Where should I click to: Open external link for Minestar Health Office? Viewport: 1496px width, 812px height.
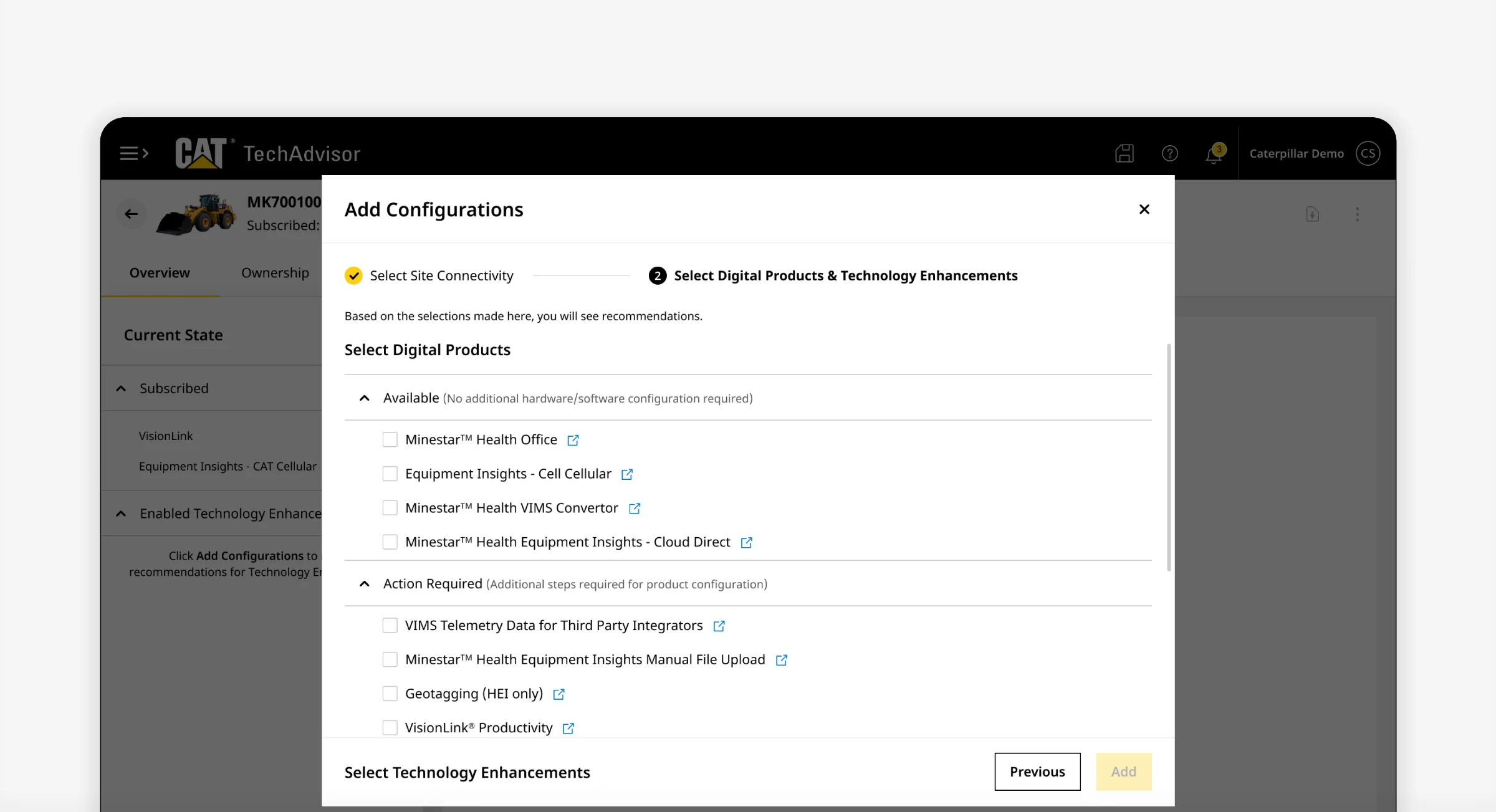point(573,440)
